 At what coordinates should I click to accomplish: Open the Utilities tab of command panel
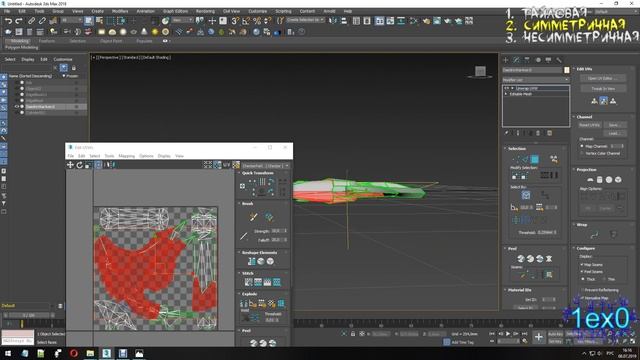(x=559, y=60)
